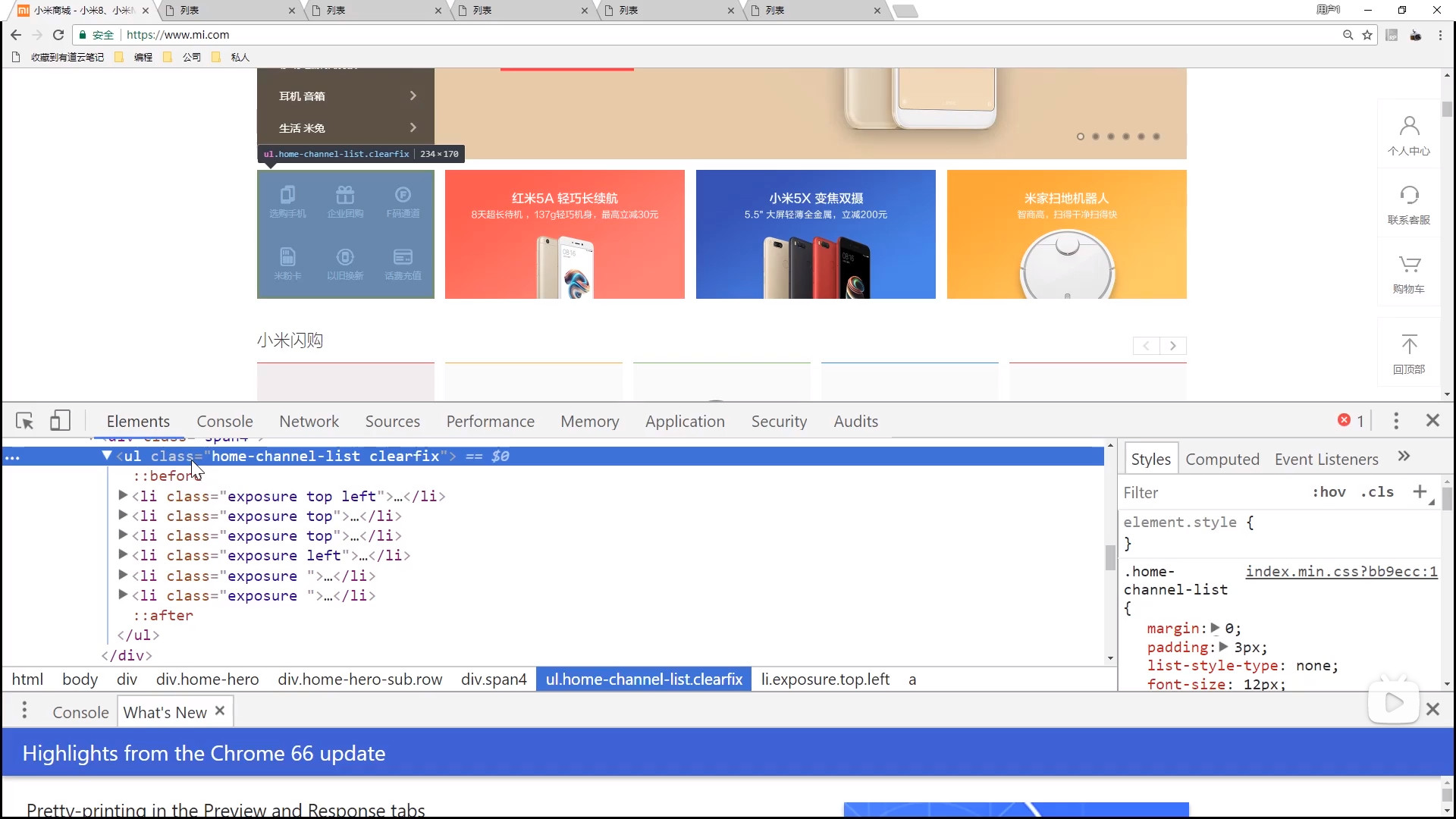Switch to the Network tab

(x=309, y=422)
